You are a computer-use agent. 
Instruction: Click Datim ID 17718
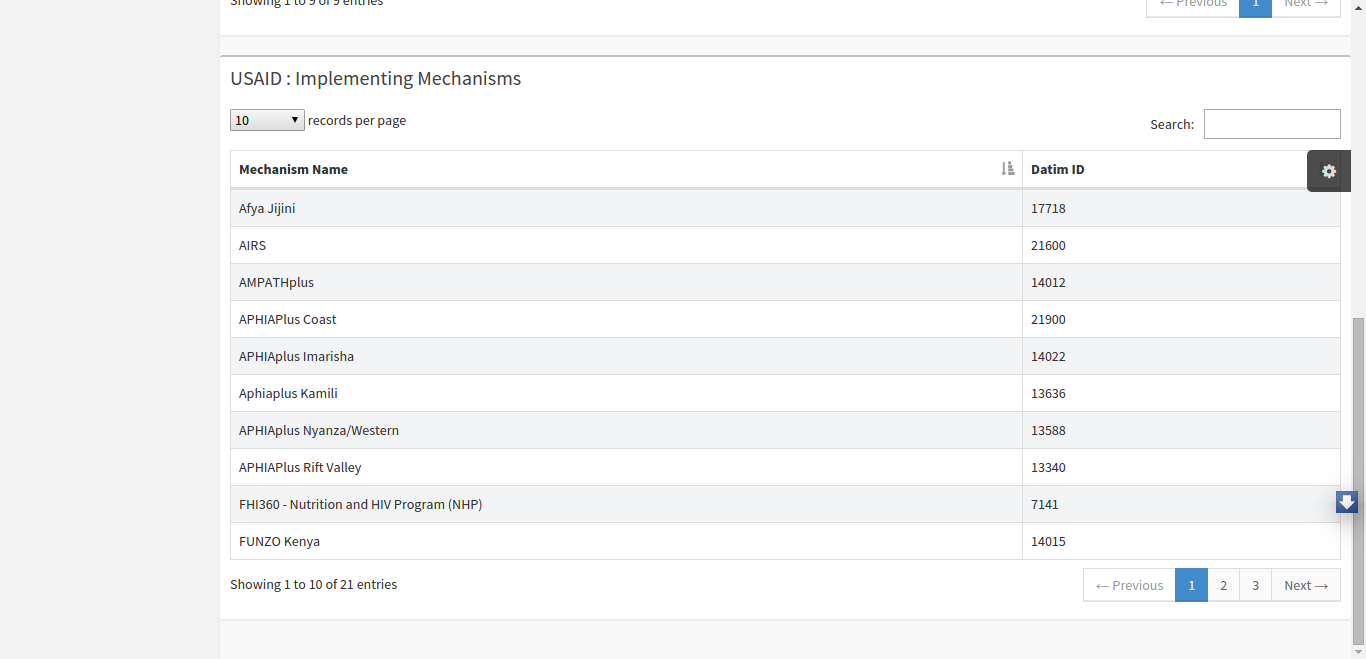coord(1048,208)
